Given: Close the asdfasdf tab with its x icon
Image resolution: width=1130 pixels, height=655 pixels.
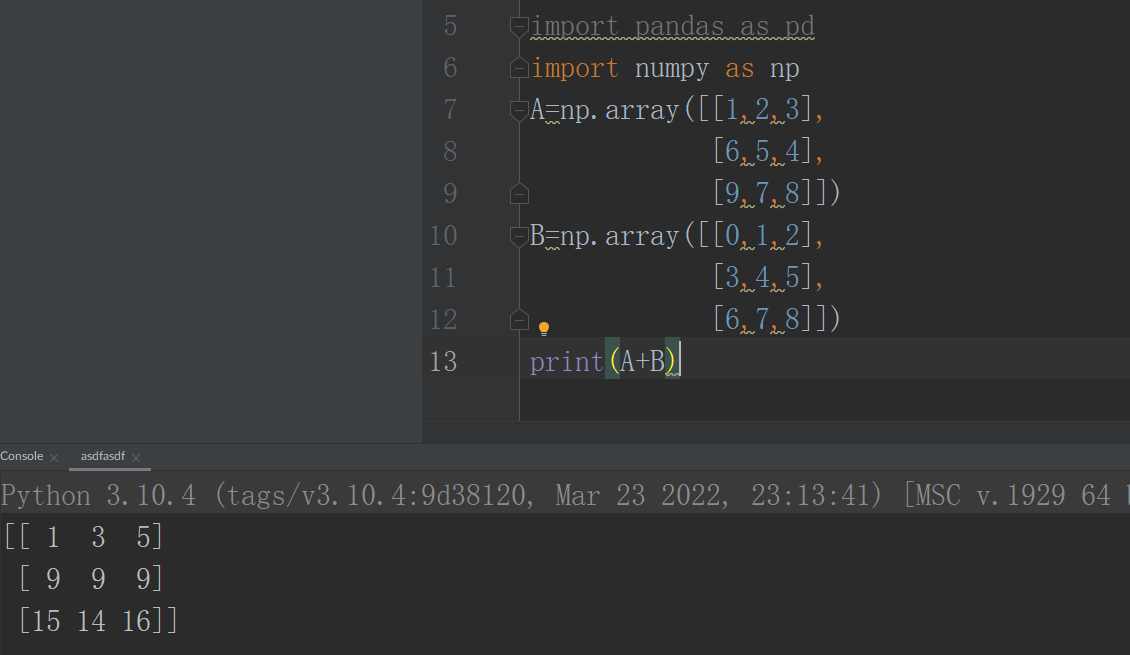Looking at the screenshot, I should pos(137,456).
